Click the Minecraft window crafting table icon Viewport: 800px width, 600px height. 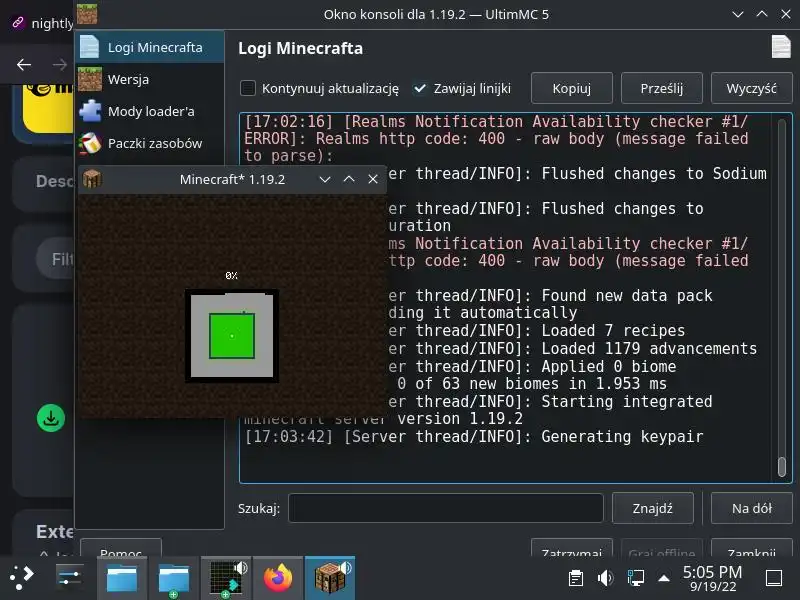92,179
